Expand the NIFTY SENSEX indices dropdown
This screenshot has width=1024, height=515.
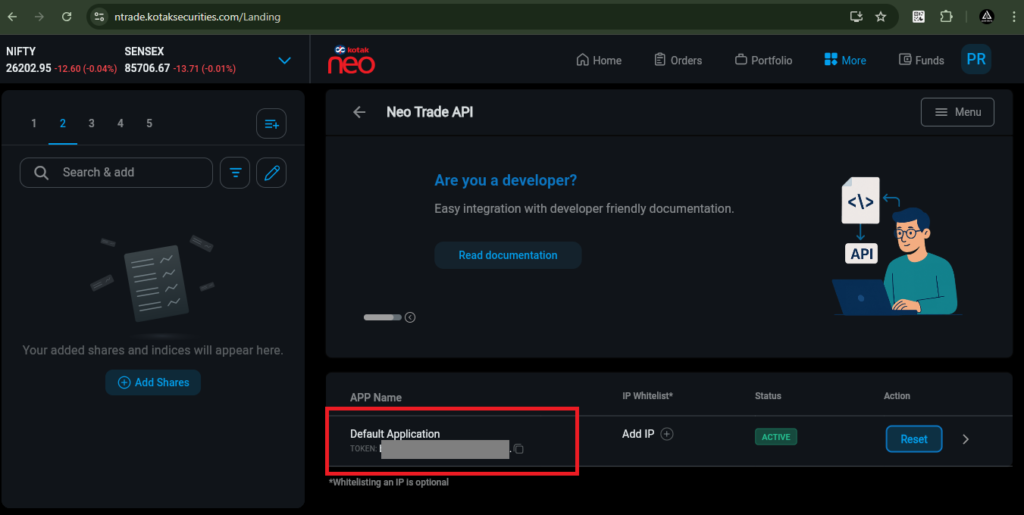(285, 60)
